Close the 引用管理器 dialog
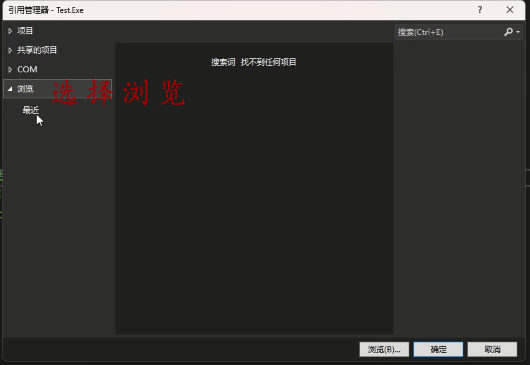The height and width of the screenshot is (365, 530). (510, 10)
